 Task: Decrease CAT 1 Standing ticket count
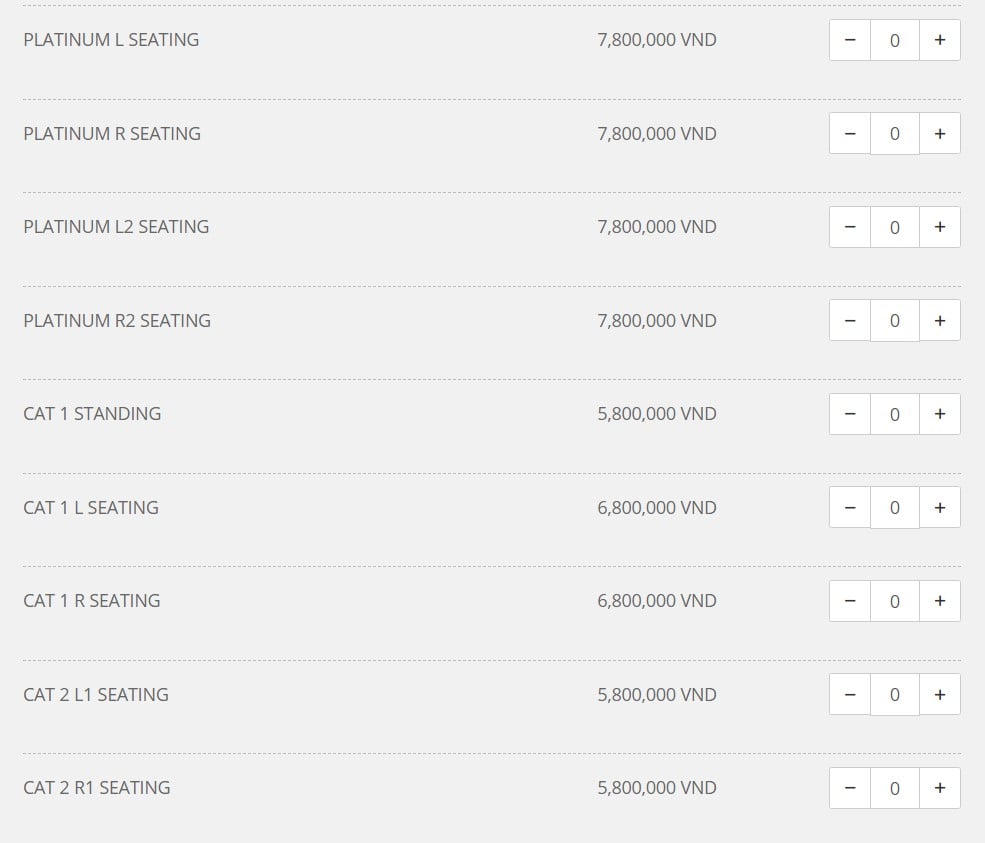pos(850,414)
